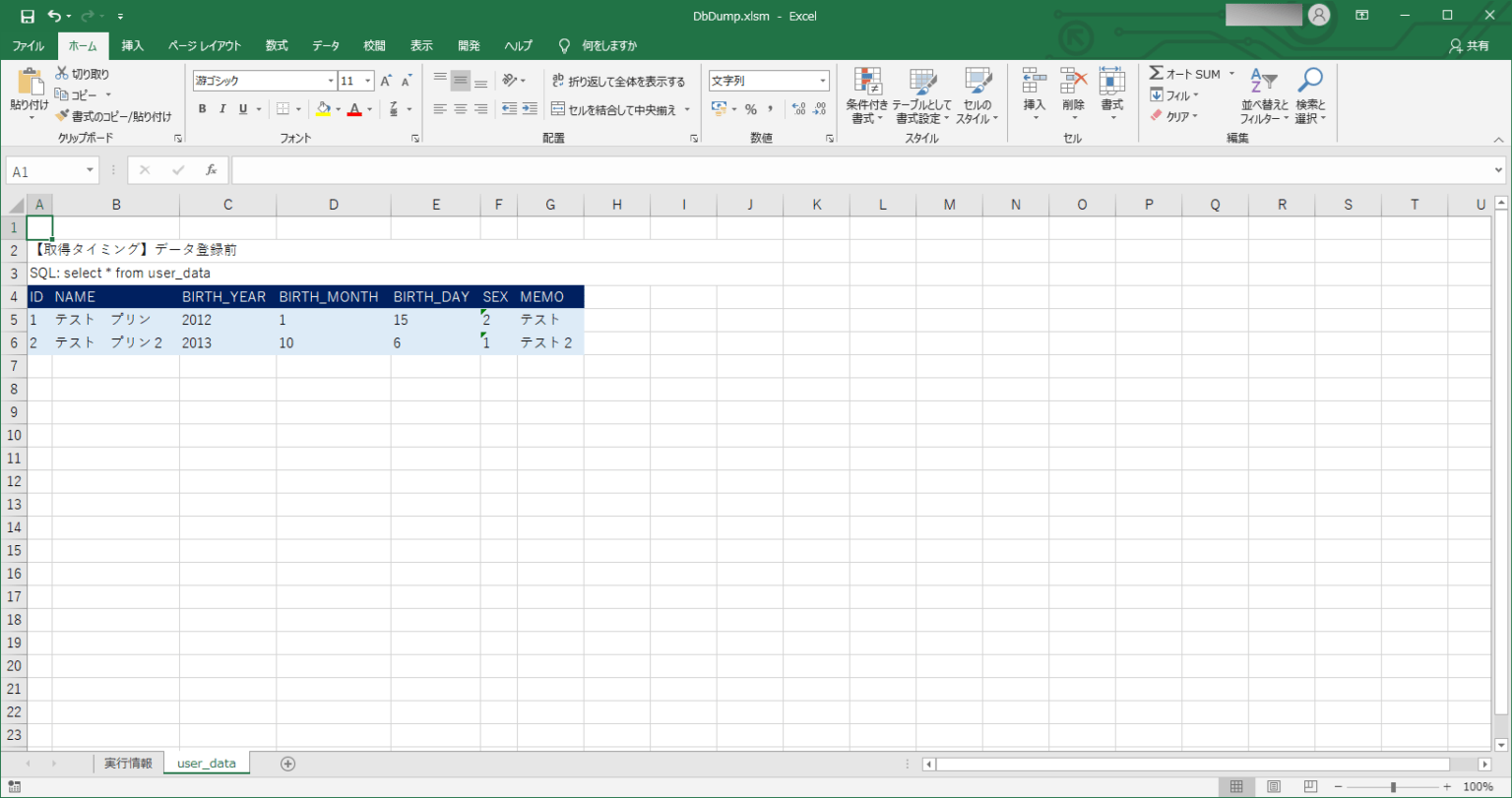The width and height of the screenshot is (1512, 798).
Task: Expand the Name Box dropdown arrow
Action: point(91,170)
